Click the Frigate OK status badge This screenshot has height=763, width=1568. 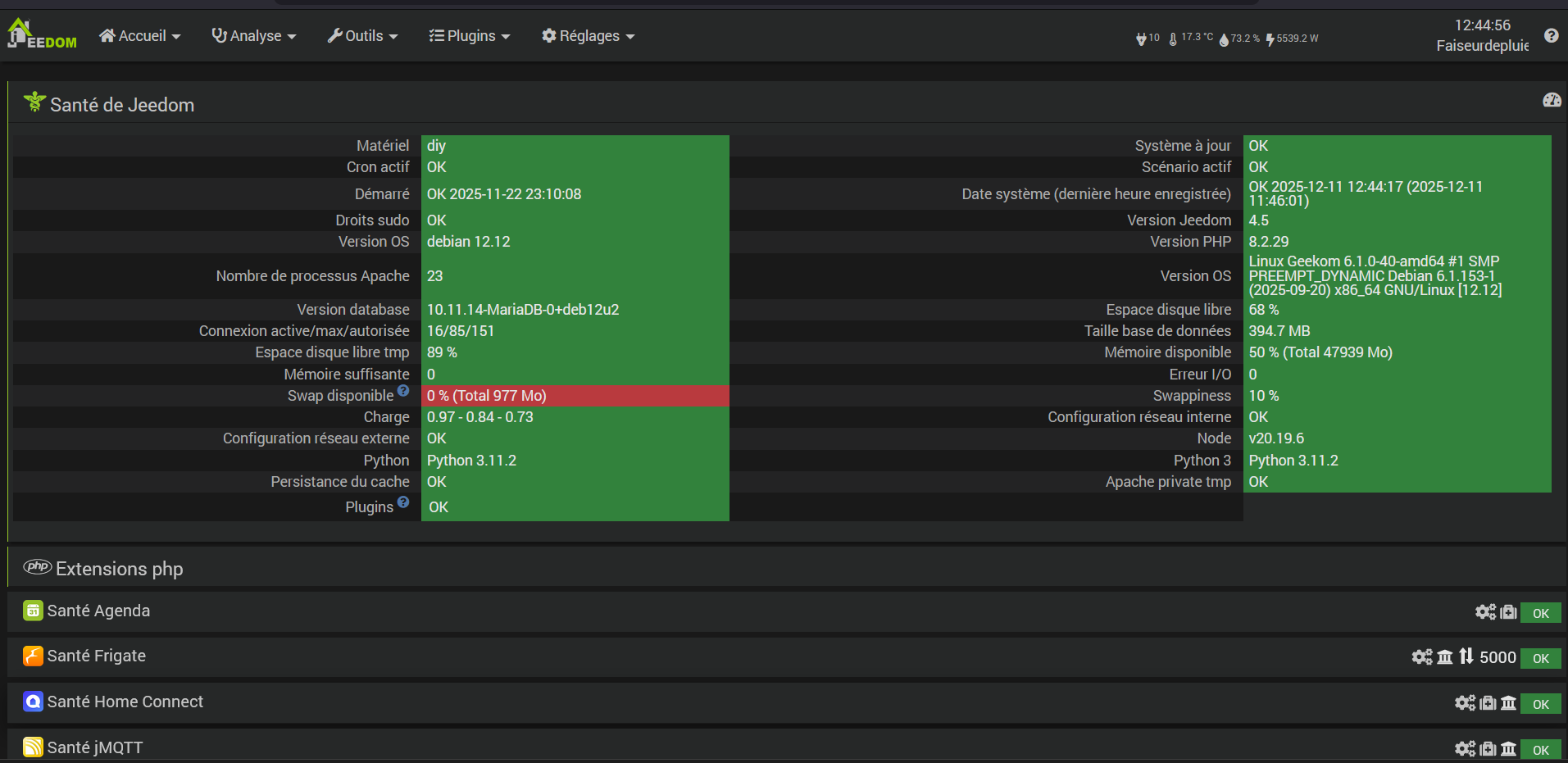pyautogui.click(x=1541, y=658)
